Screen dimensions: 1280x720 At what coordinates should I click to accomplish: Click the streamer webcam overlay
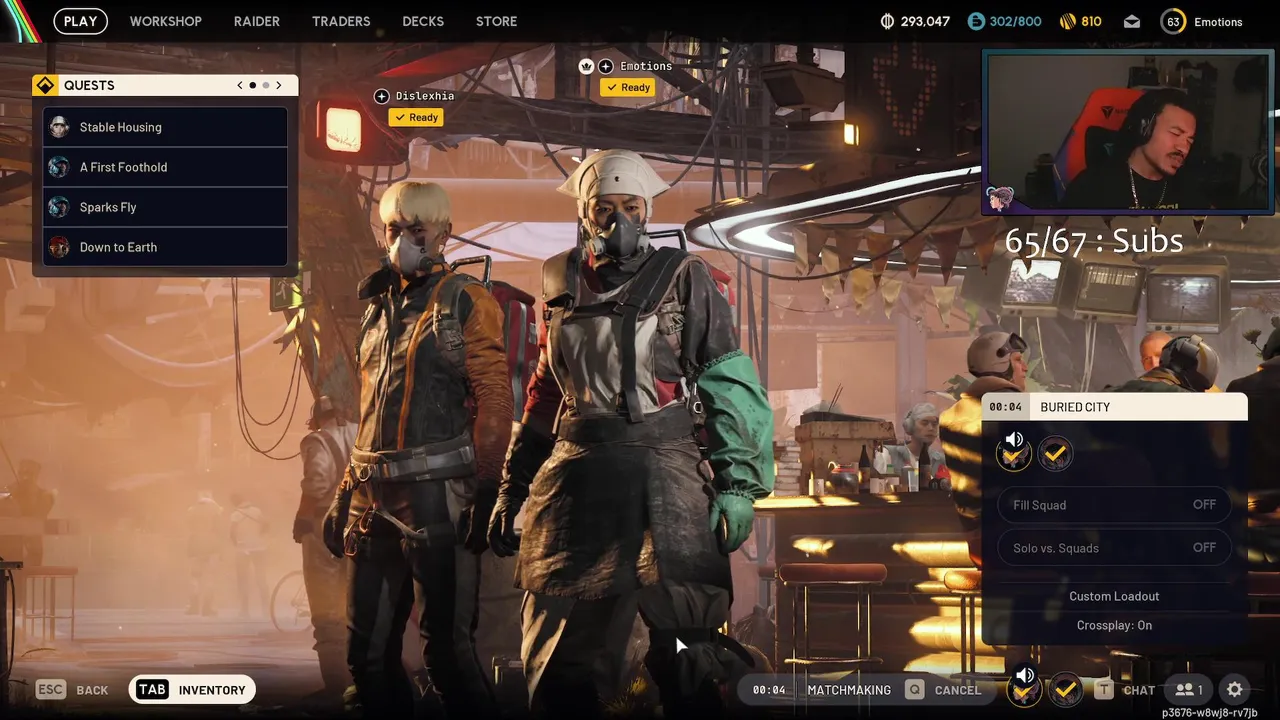[x=1128, y=132]
